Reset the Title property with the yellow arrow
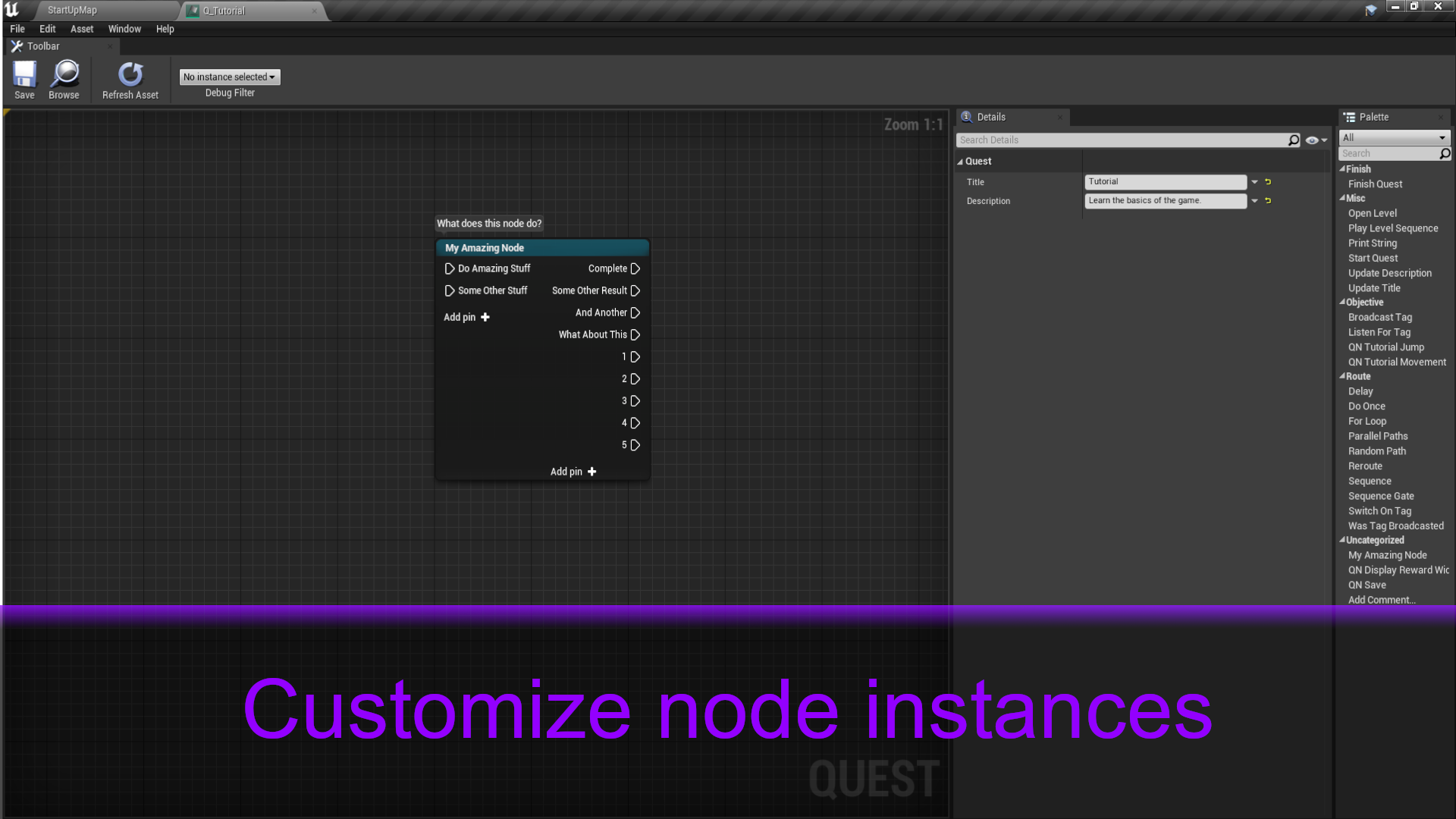Image resolution: width=1456 pixels, height=819 pixels. tap(1267, 181)
